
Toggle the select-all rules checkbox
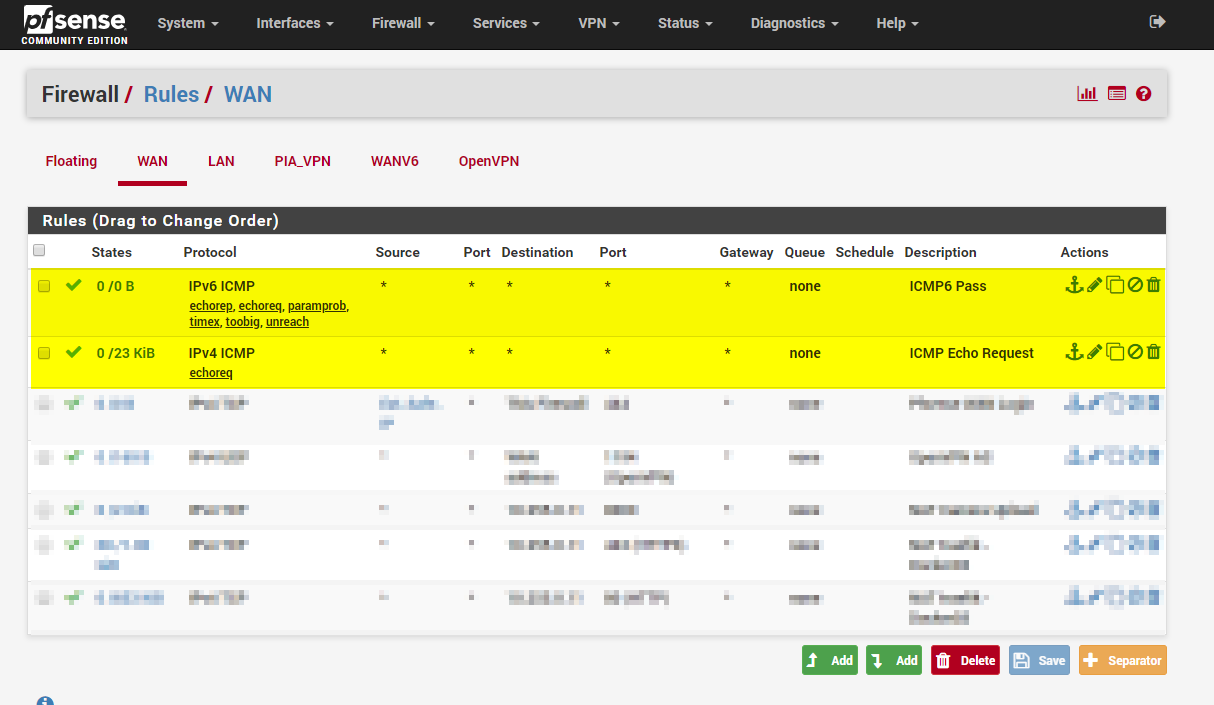39,250
